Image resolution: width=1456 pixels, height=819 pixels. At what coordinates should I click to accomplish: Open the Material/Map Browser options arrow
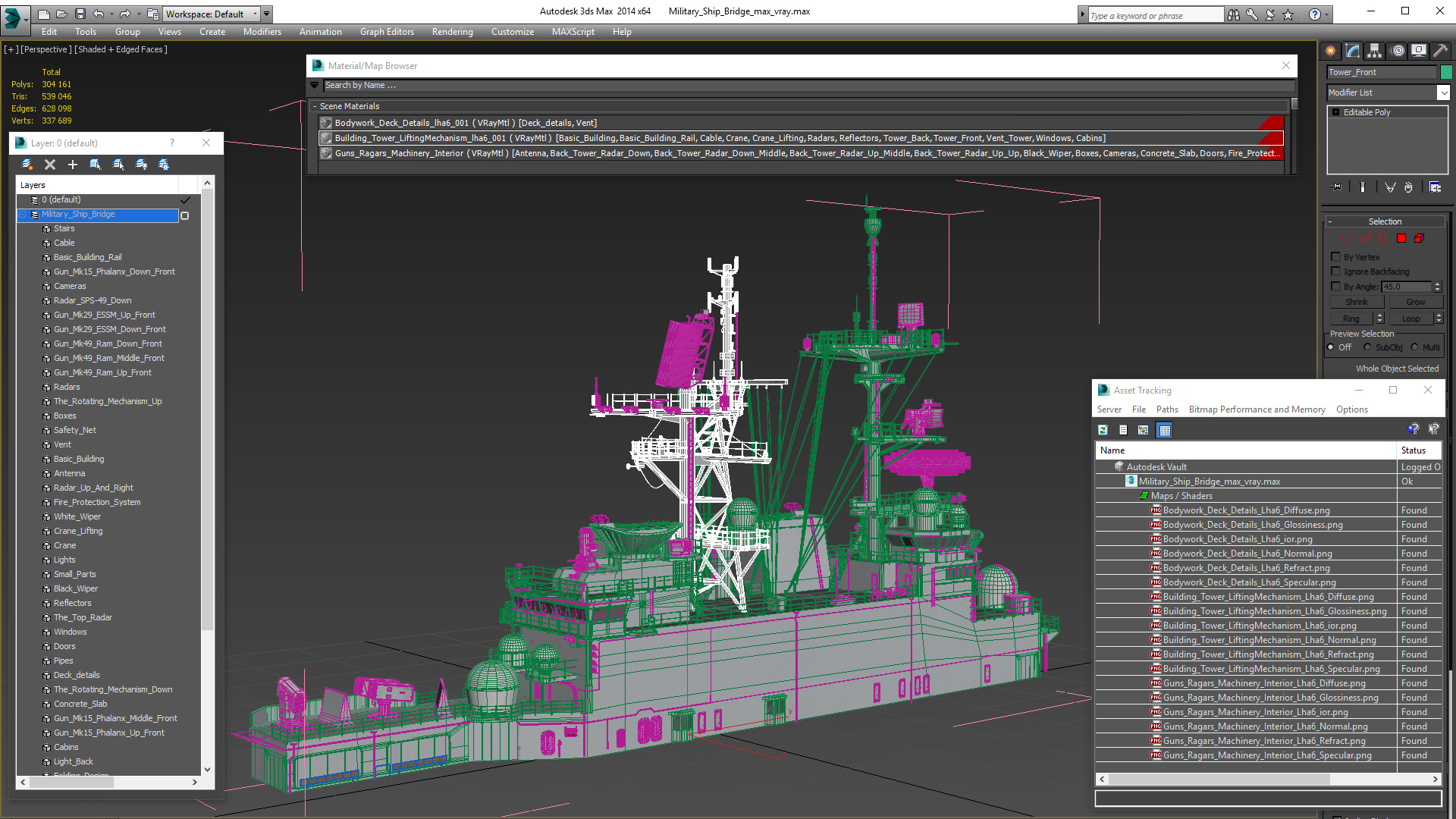point(315,86)
